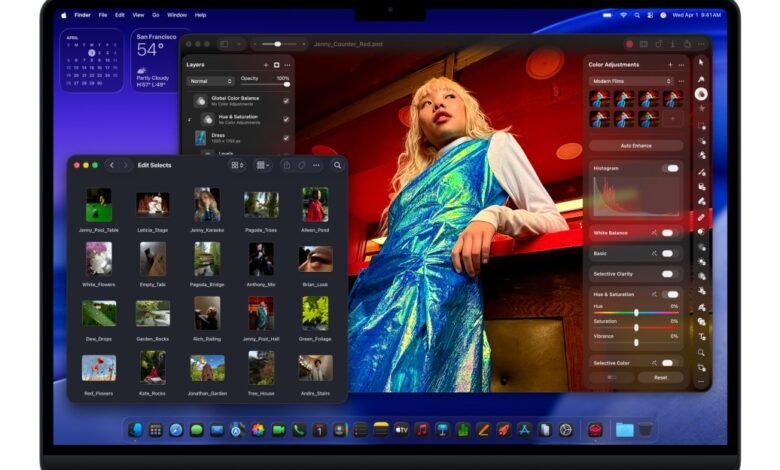Toggle the Histogram switch
Screen dimensions: 780x470
671,168
